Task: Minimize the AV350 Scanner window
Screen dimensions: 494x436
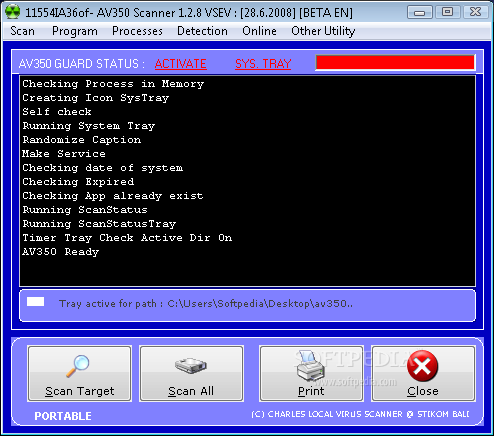Action: [420, 12]
